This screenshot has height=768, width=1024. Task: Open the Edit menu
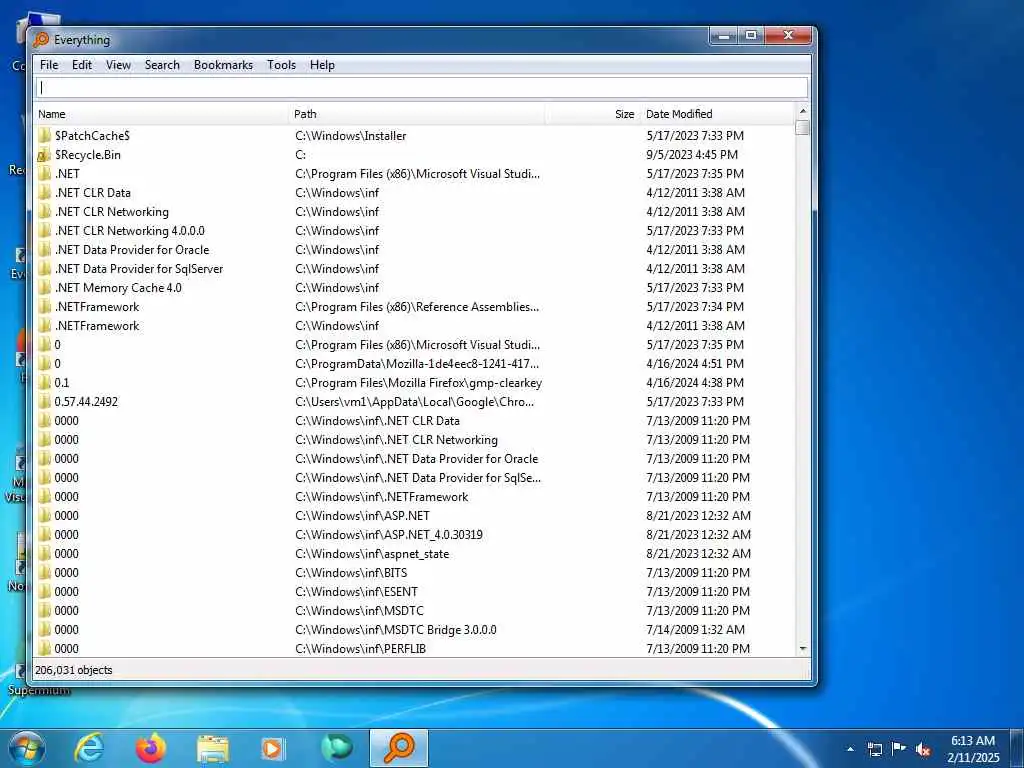(x=82, y=65)
